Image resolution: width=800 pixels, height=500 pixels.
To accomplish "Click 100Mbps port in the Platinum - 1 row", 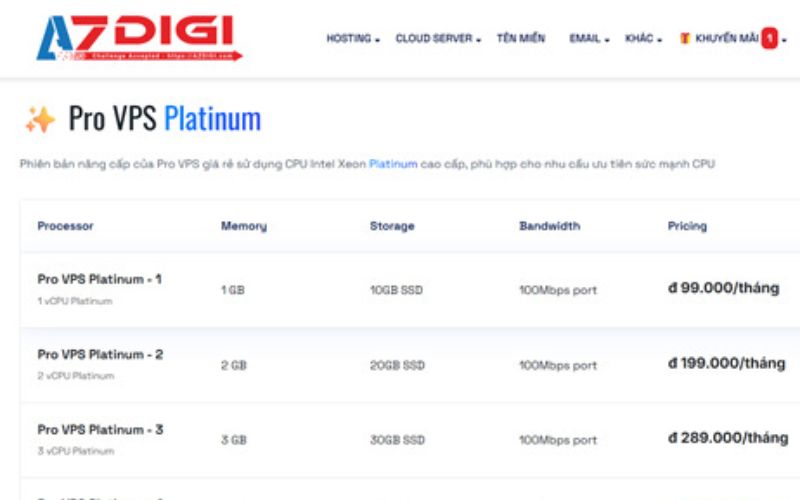I will (x=558, y=290).
